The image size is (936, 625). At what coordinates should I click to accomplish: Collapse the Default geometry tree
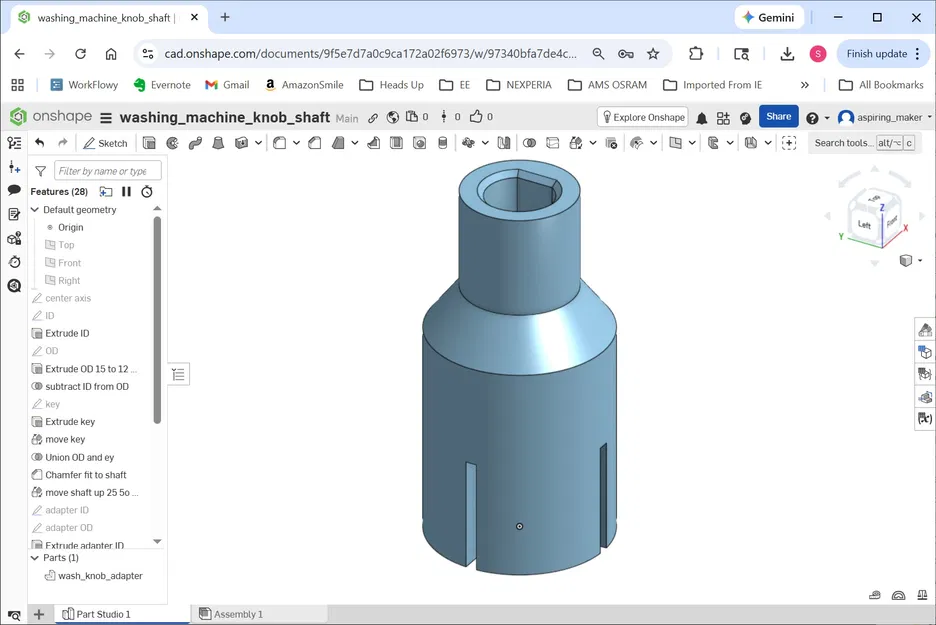click(x=33, y=209)
